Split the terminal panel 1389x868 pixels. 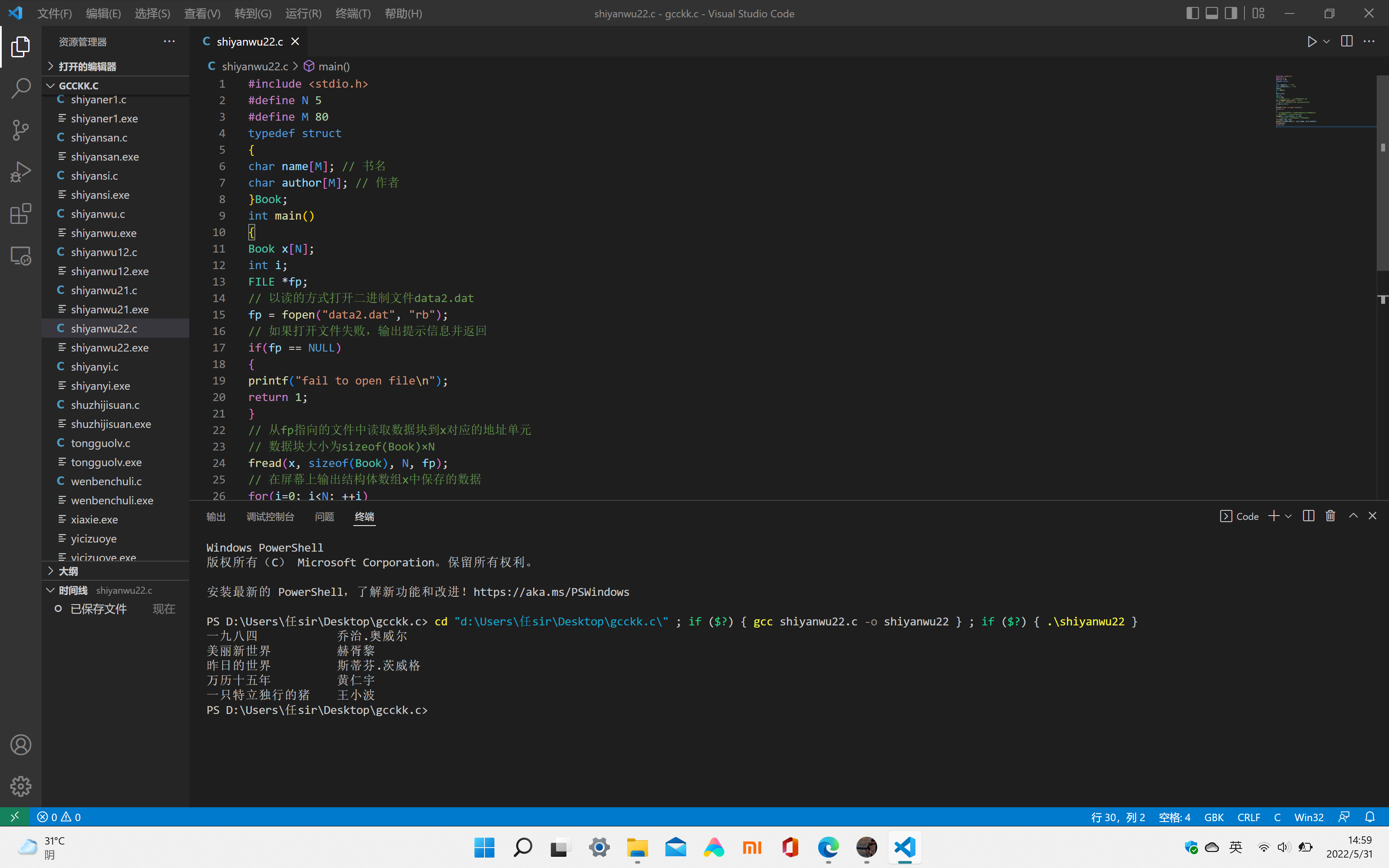tap(1309, 516)
